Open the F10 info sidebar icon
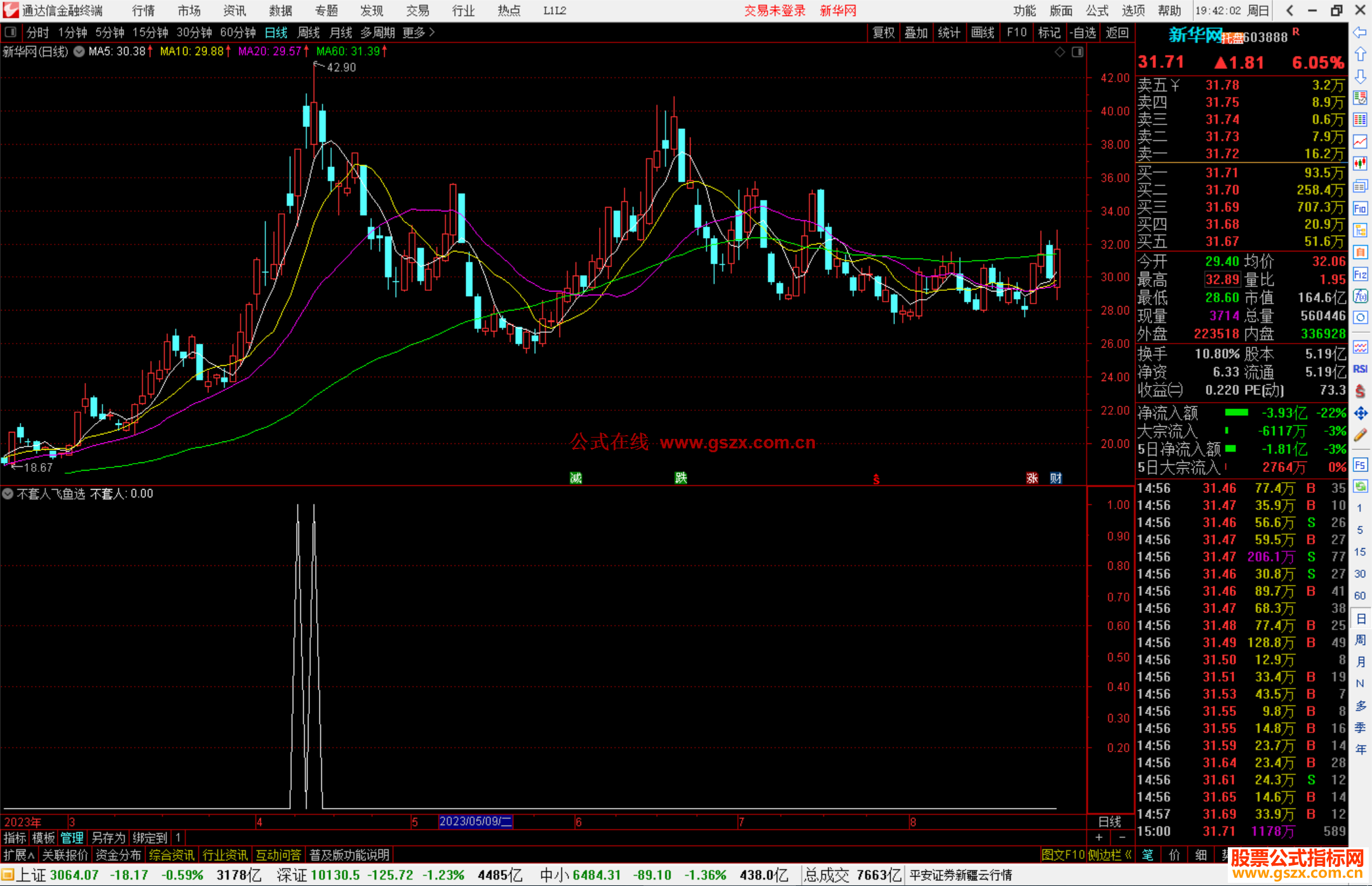Screen dimensions: 1372x886 click(1360, 208)
